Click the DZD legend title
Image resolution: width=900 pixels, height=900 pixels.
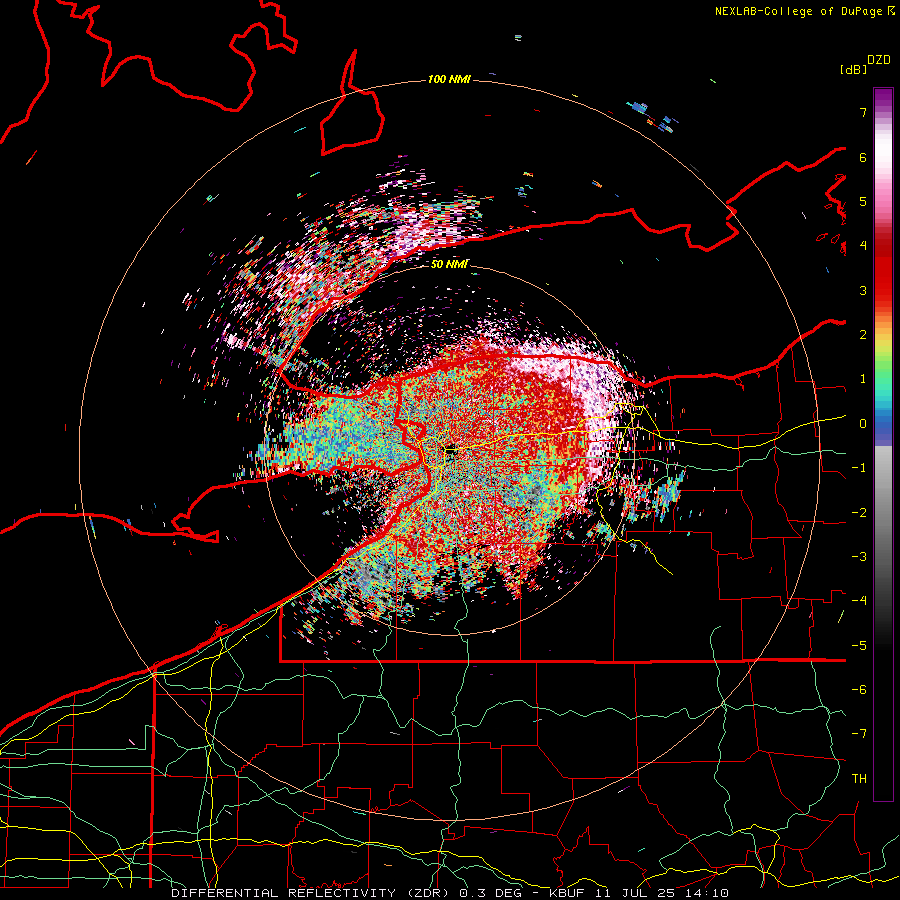(879, 60)
